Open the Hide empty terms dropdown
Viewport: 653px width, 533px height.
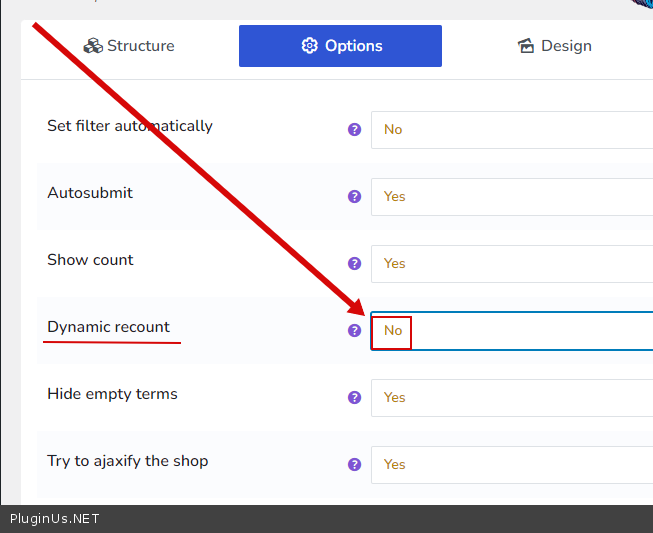click(x=511, y=398)
